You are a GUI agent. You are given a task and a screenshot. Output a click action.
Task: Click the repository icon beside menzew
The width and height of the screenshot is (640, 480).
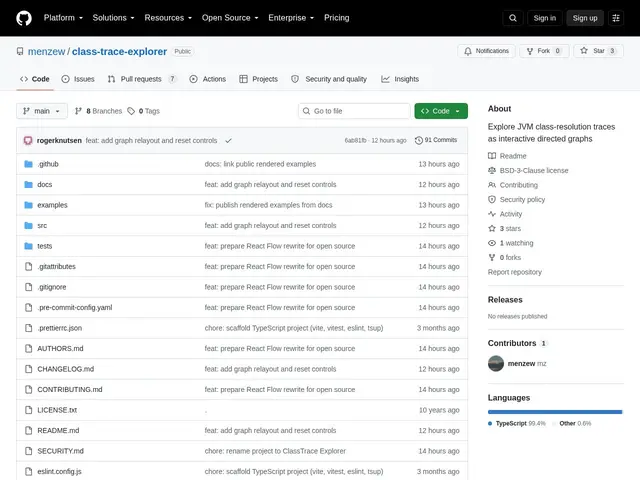tap(20, 51)
